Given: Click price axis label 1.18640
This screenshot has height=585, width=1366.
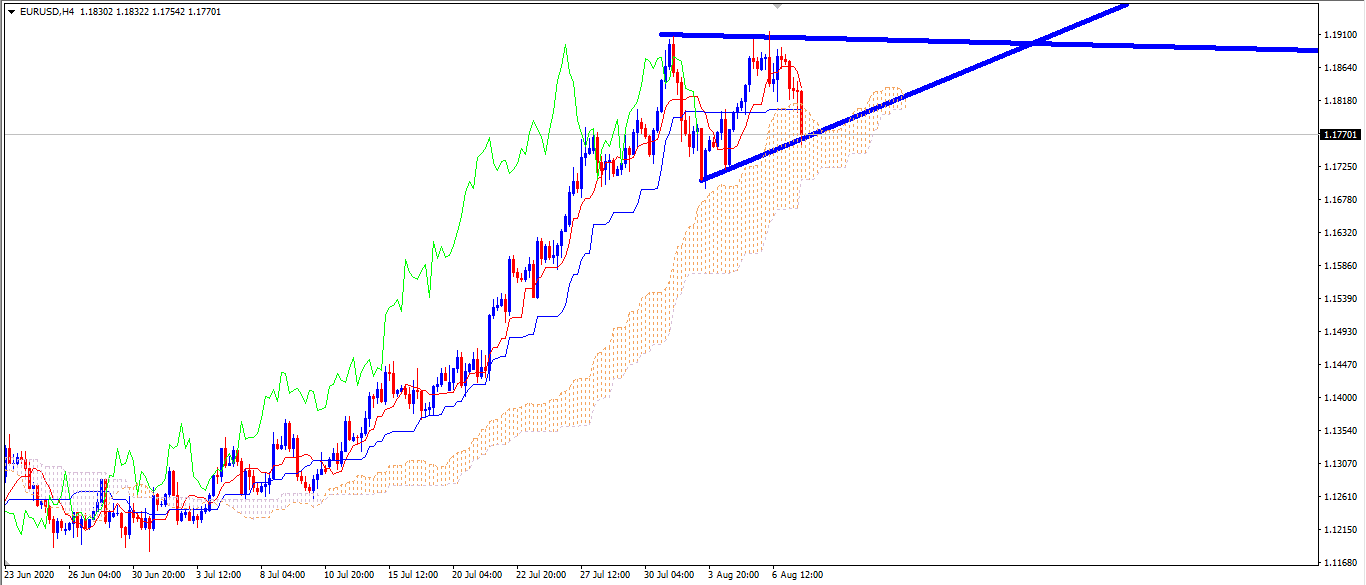Looking at the screenshot, I should point(1339,68).
